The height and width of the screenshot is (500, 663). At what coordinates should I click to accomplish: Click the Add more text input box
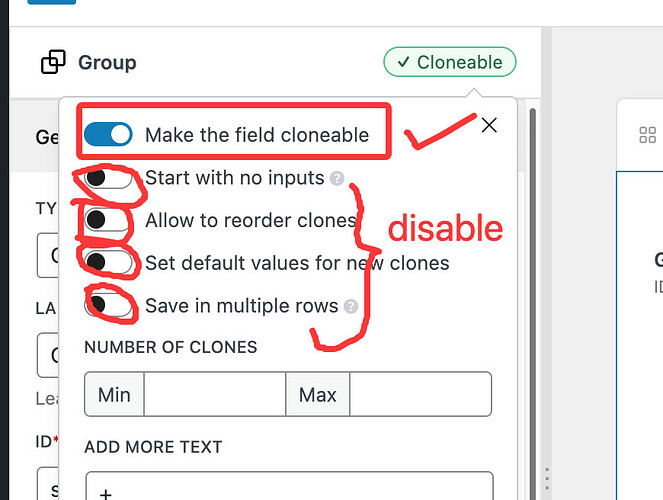289,486
